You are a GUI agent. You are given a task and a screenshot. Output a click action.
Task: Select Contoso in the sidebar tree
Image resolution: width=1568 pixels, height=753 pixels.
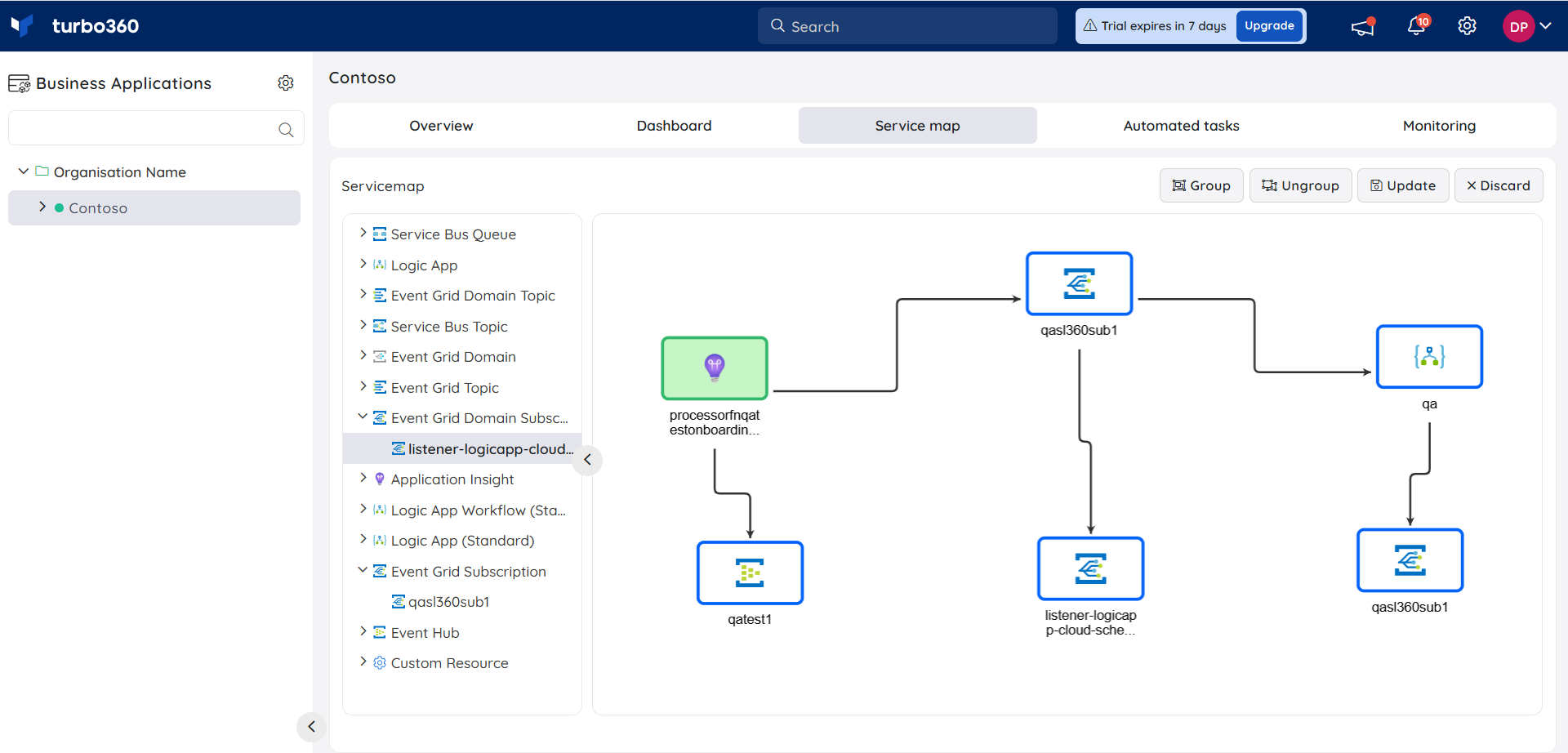(154, 207)
